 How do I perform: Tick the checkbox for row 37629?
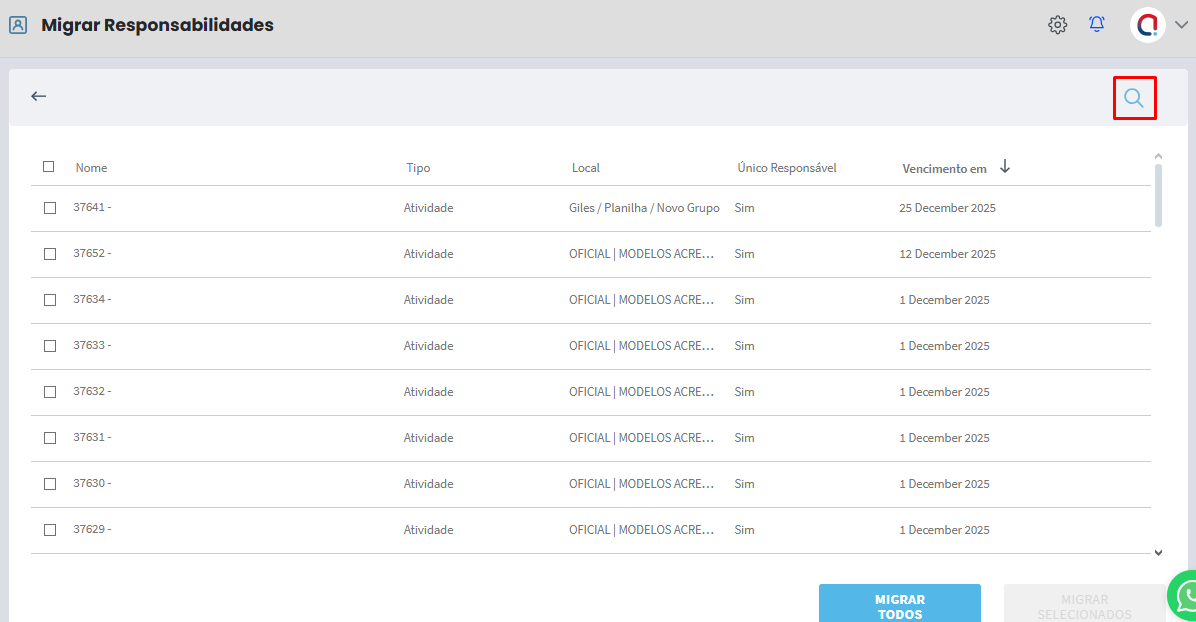coord(50,530)
